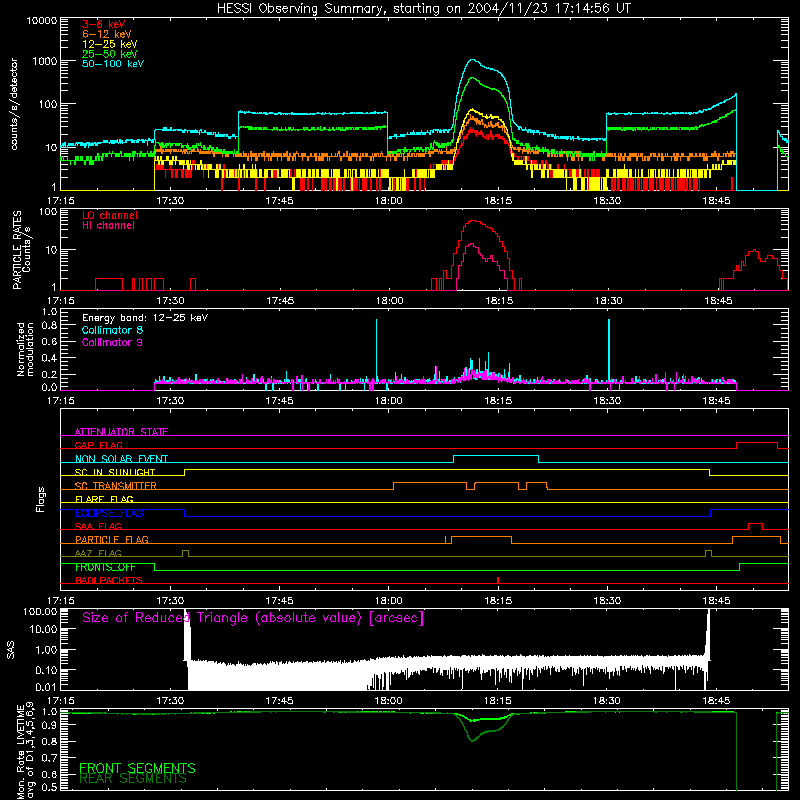The width and height of the screenshot is (800, 800).
Task: Click the BAD_PACKETS red spike marker
Action: coord(497,580)
